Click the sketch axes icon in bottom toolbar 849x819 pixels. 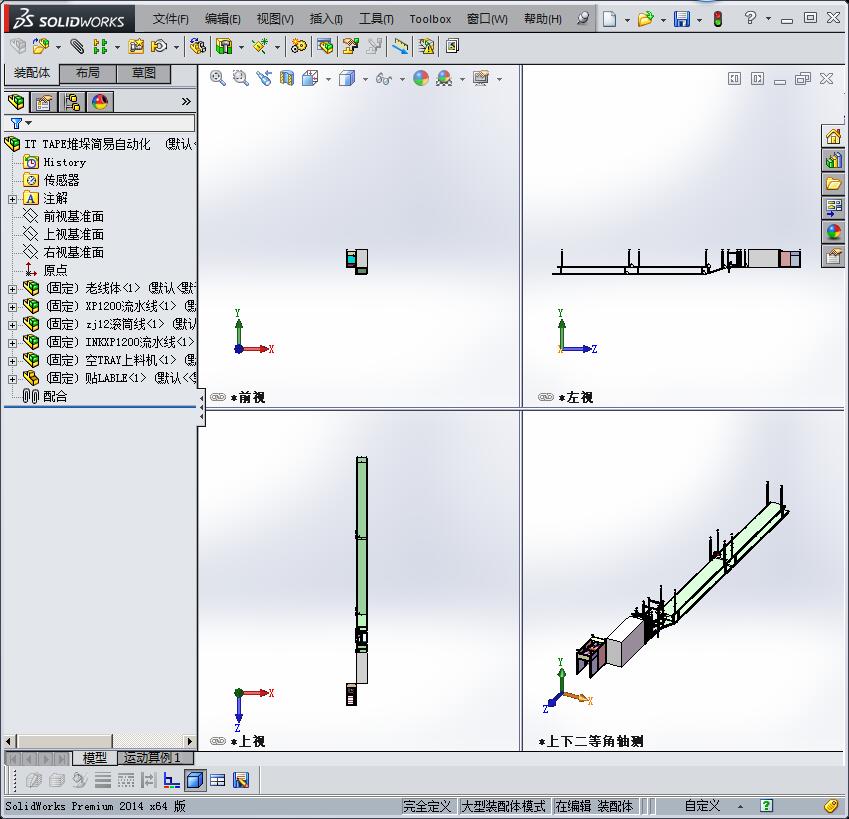pyautogui.click(x=172, y=780)
